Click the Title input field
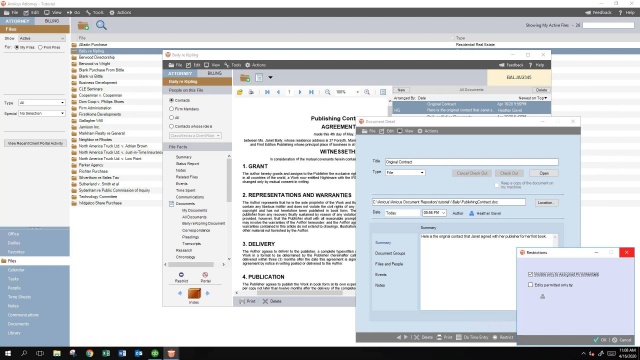The height and width of the screenshot is (360, 640). [x=471, y=162]
